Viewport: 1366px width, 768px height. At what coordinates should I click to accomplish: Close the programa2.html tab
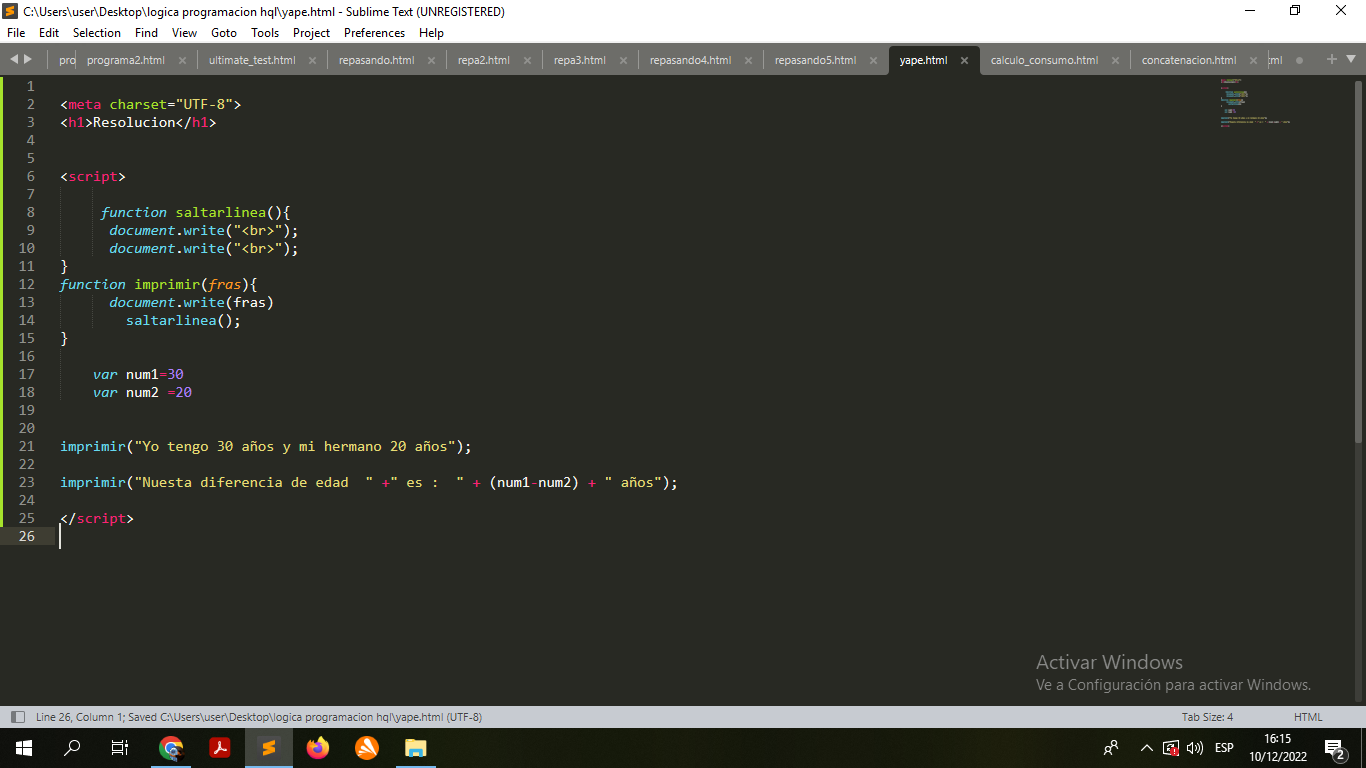tap(182, 60)
